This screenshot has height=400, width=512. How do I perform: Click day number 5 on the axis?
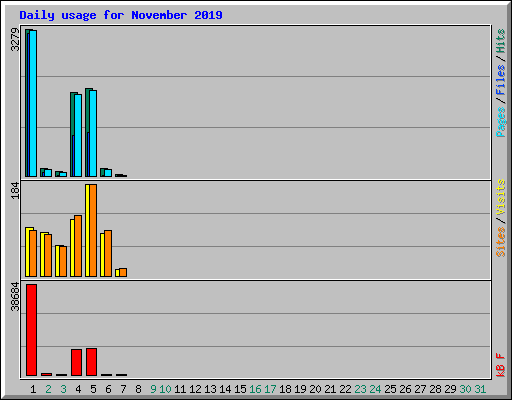click(93, 389)
